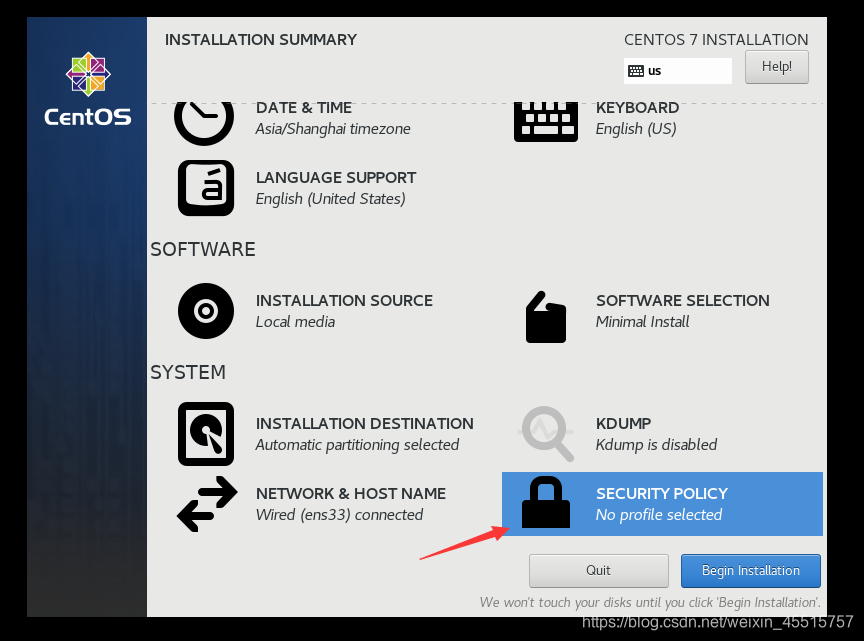Click 'Kdump is disabled' text
This screenshot has width=864, height=641.
(x=656, y=445)
